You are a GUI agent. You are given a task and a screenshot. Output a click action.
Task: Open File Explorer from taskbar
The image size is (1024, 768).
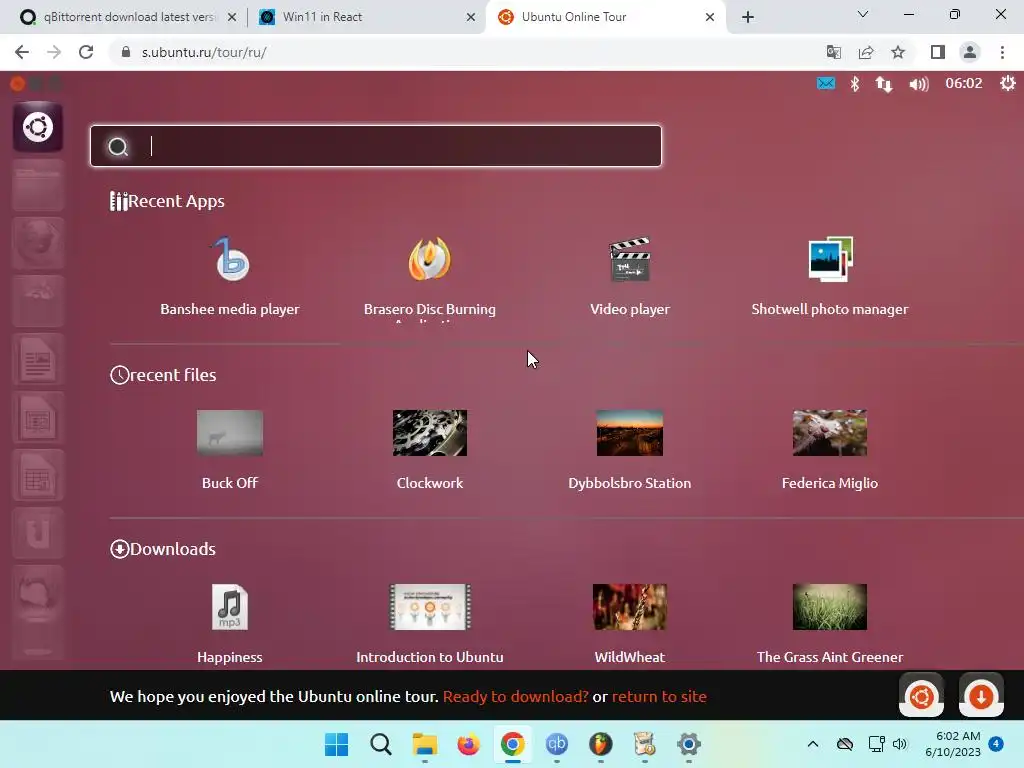[x=424, y=744]
